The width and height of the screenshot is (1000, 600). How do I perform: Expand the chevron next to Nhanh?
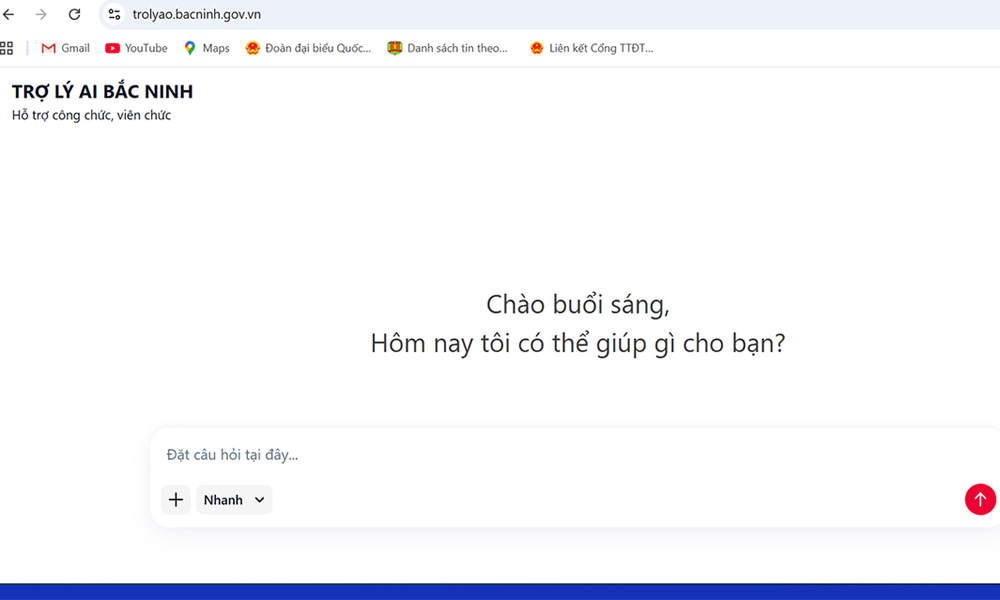(x=257, y=500)
